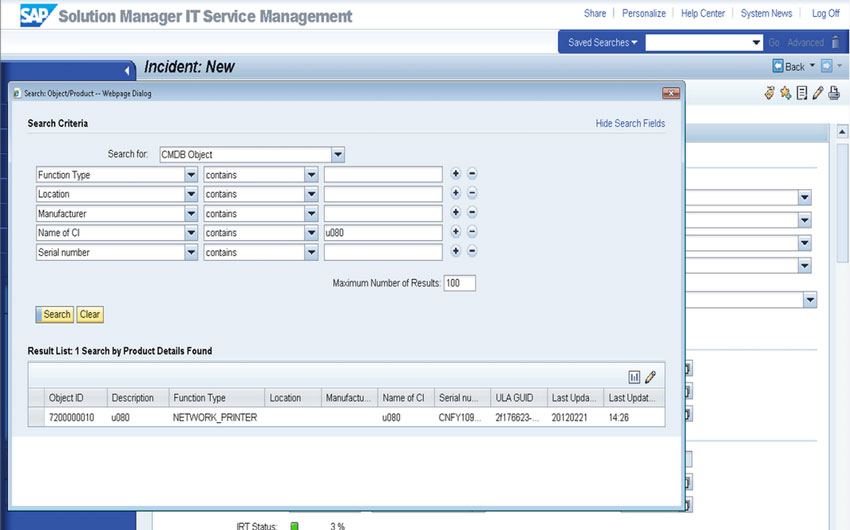Click the Back arrow icon

coord(778,66)
